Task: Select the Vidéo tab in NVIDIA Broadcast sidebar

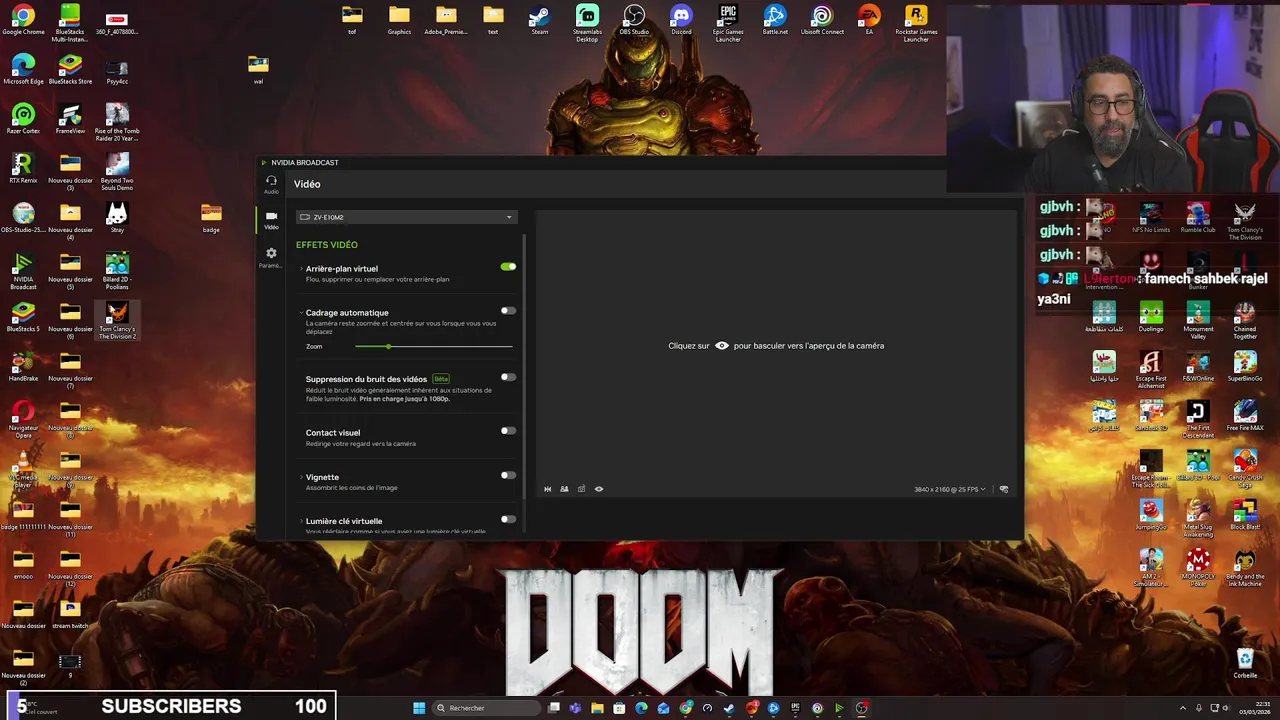Action: [271, 220]
